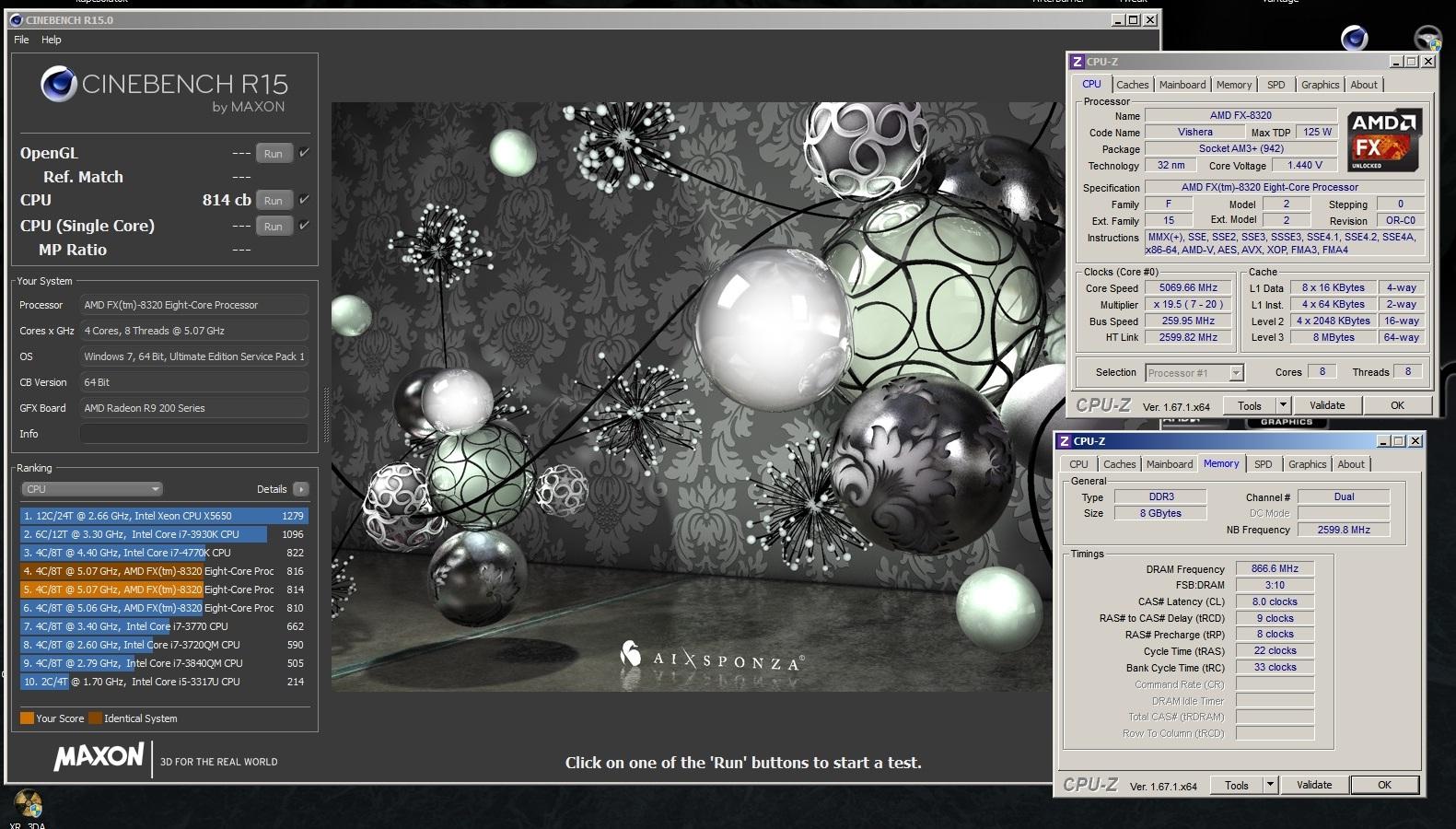This screenshot has width=1456, height=829.
Task: Run the CPU benchmark
Action: click(x=274, y=200)
